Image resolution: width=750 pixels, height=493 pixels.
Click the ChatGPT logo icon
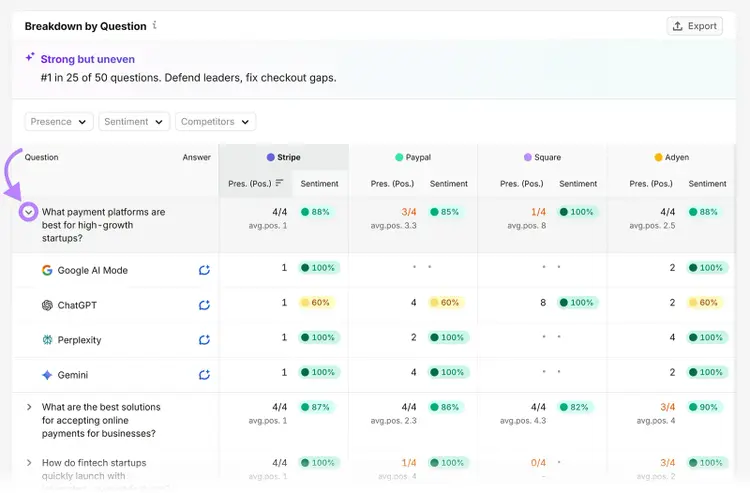47,305
